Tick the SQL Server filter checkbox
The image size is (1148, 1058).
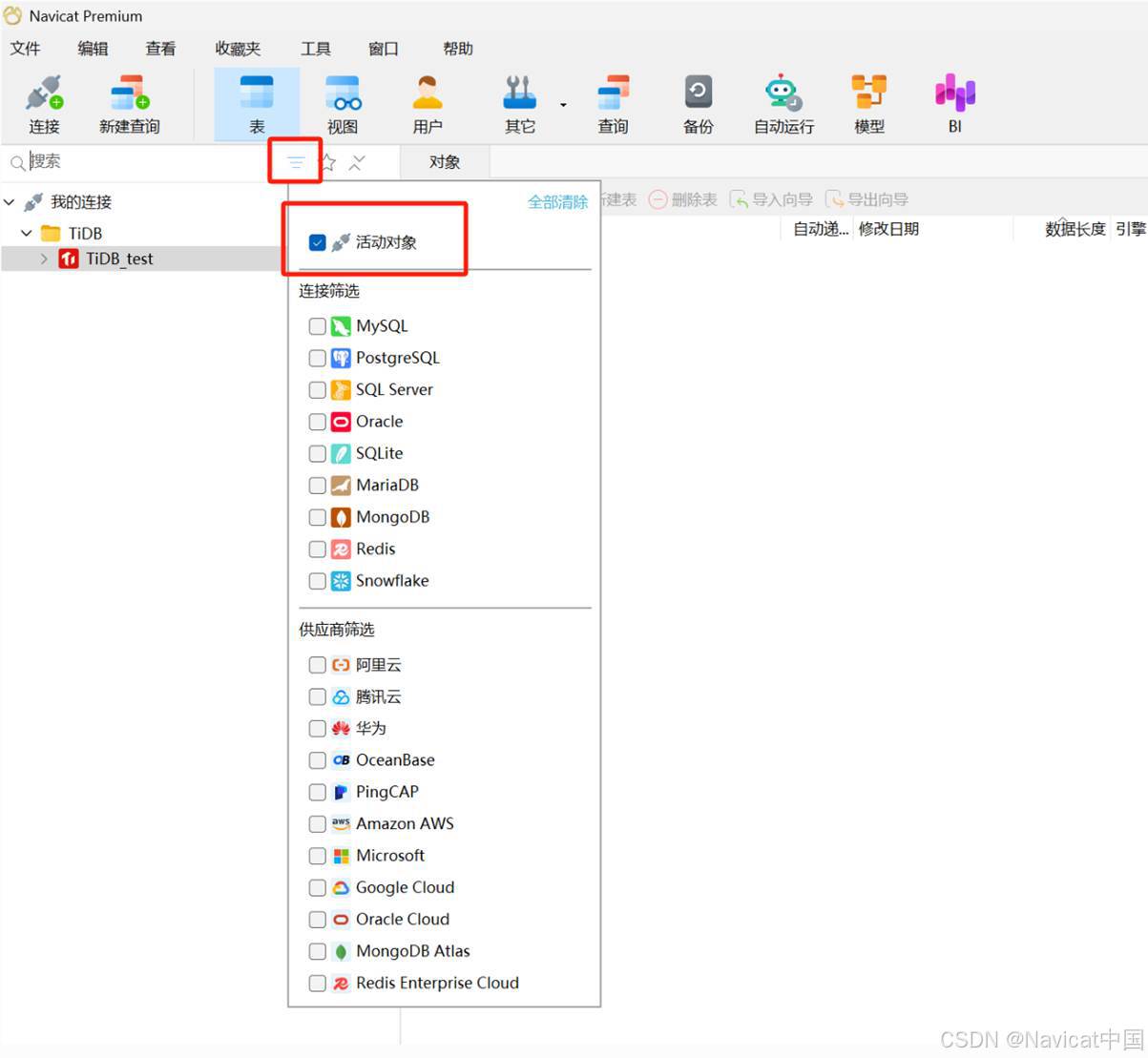coord(318,390)
